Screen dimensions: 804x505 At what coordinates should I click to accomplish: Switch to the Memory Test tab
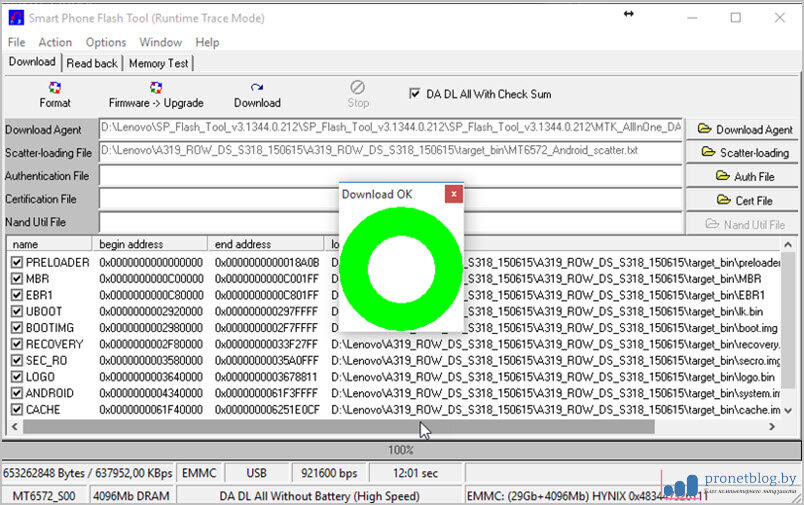click(x=158, y=63)
